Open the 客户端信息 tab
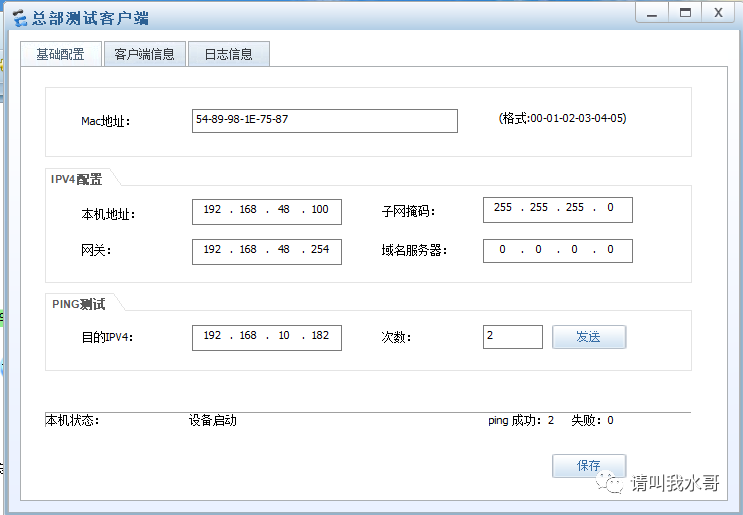Screen dimensions: 743x515 pyautogui.click(x=145, y=54)
